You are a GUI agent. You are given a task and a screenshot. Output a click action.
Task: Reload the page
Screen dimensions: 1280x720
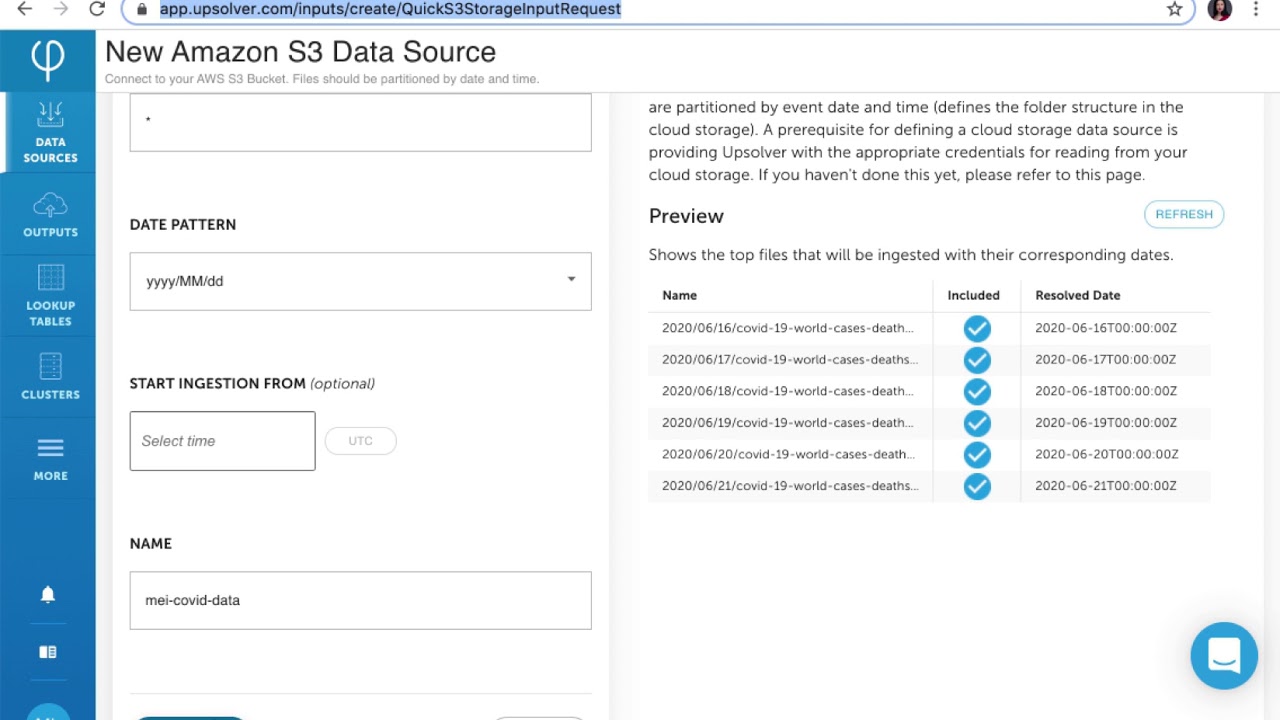pyautogui.click(x=97, y=9)
